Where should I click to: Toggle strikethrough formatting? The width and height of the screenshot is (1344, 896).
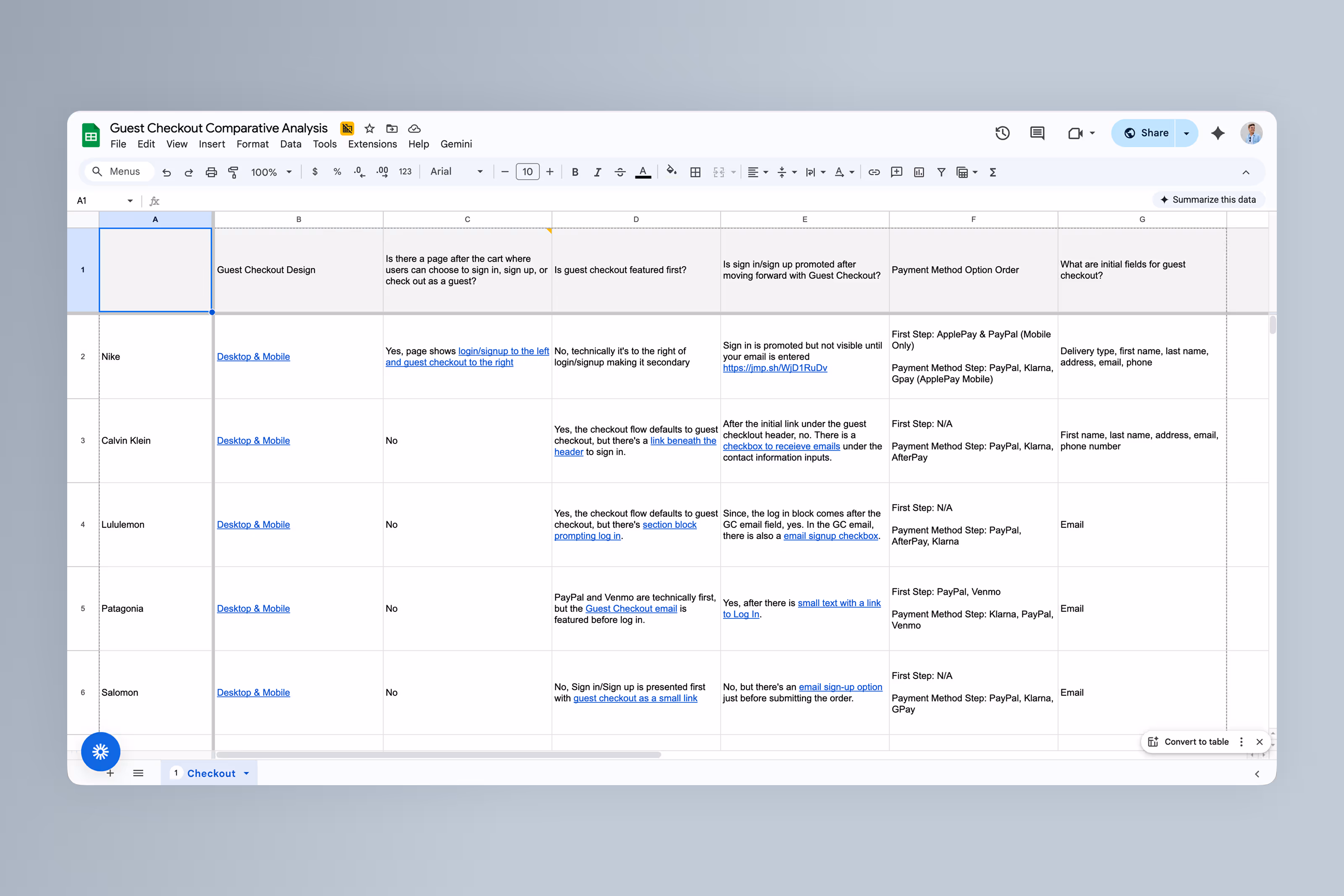point(620,171)
